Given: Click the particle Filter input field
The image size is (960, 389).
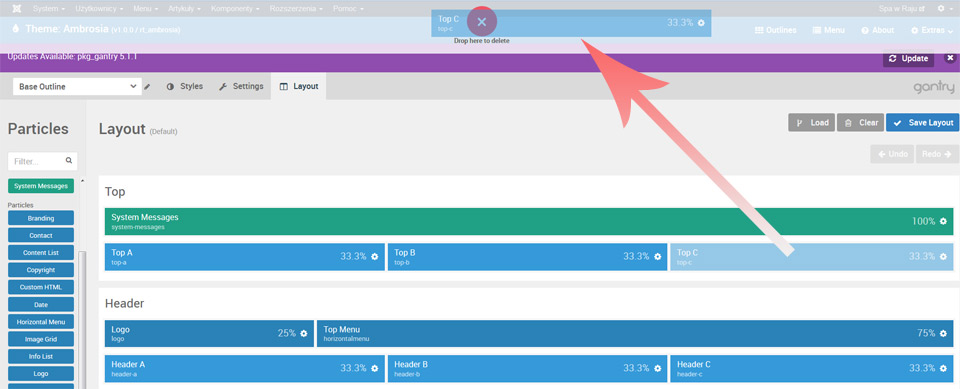Looking at the screenshot, I should tap(43, 161).
